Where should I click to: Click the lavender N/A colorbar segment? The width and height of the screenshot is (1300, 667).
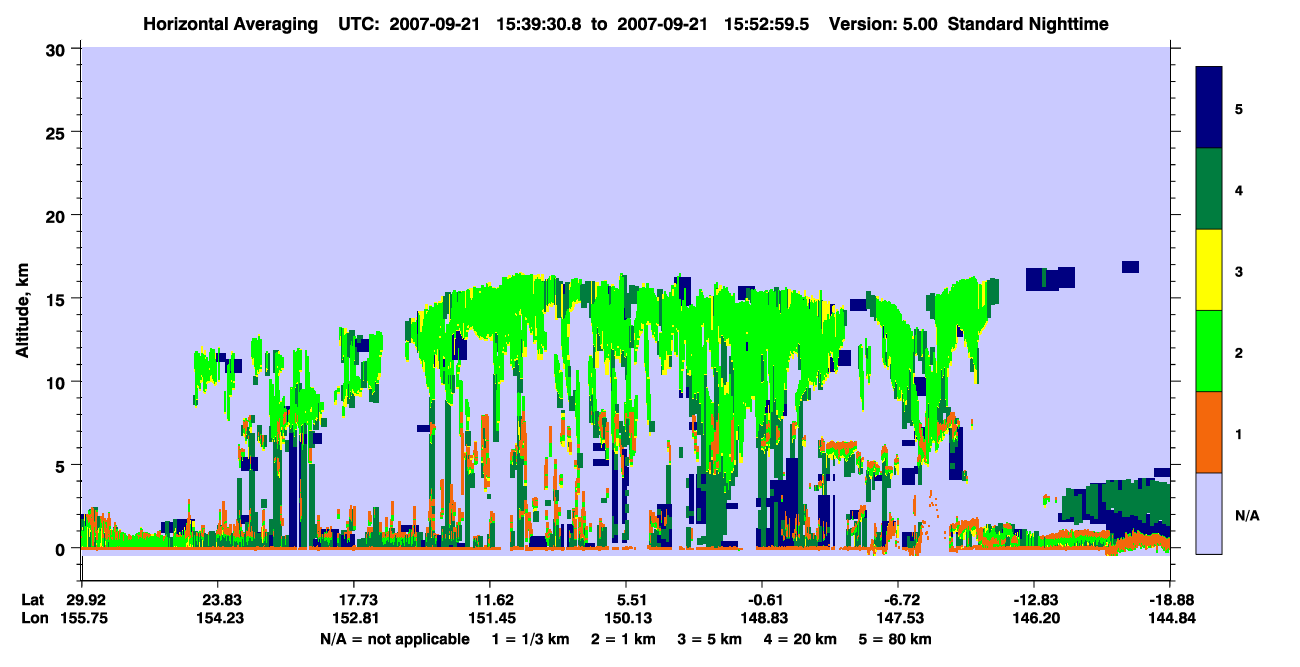point(1209,513)
